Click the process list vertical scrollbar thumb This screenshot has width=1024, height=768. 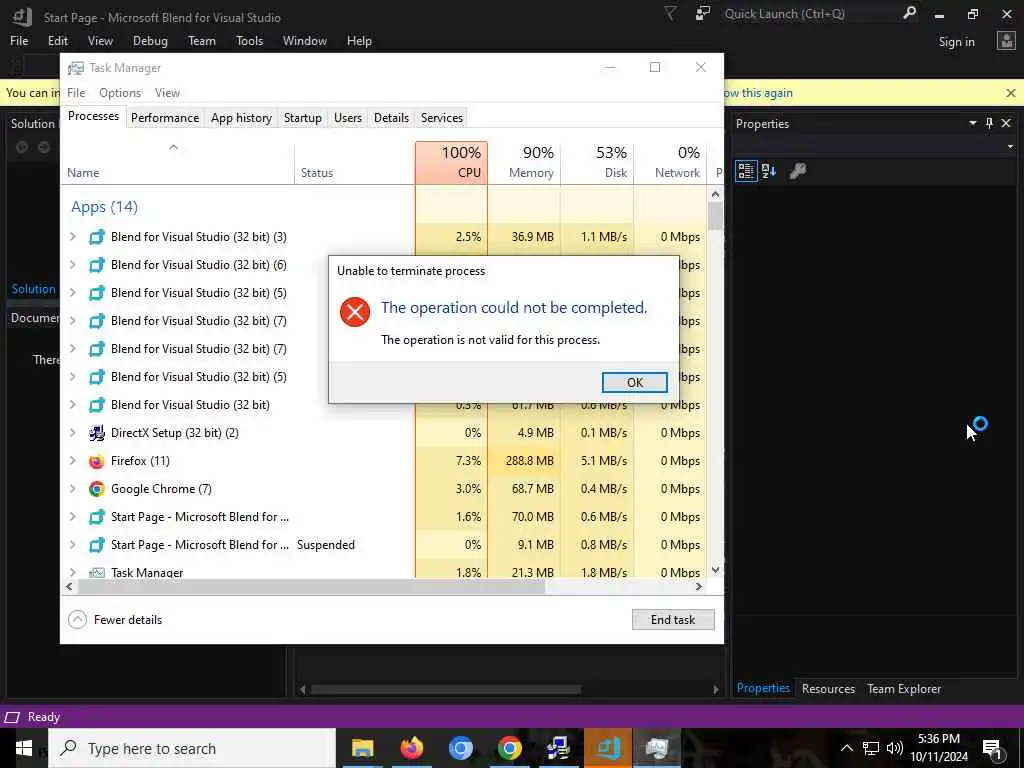click(x=715, y=216)
